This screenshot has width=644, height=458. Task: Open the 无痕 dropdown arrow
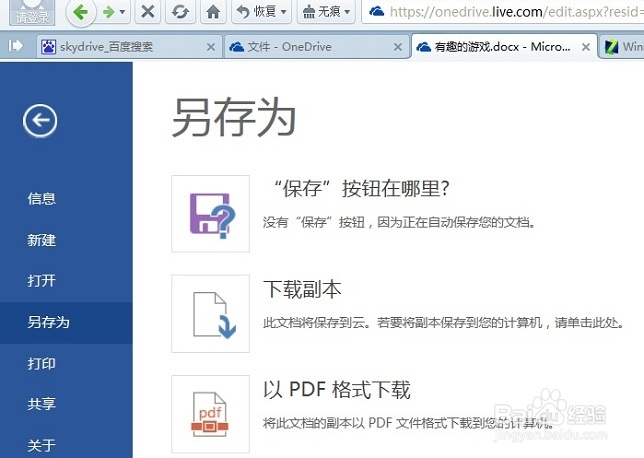pyautogui.click(x=348, y=12)
